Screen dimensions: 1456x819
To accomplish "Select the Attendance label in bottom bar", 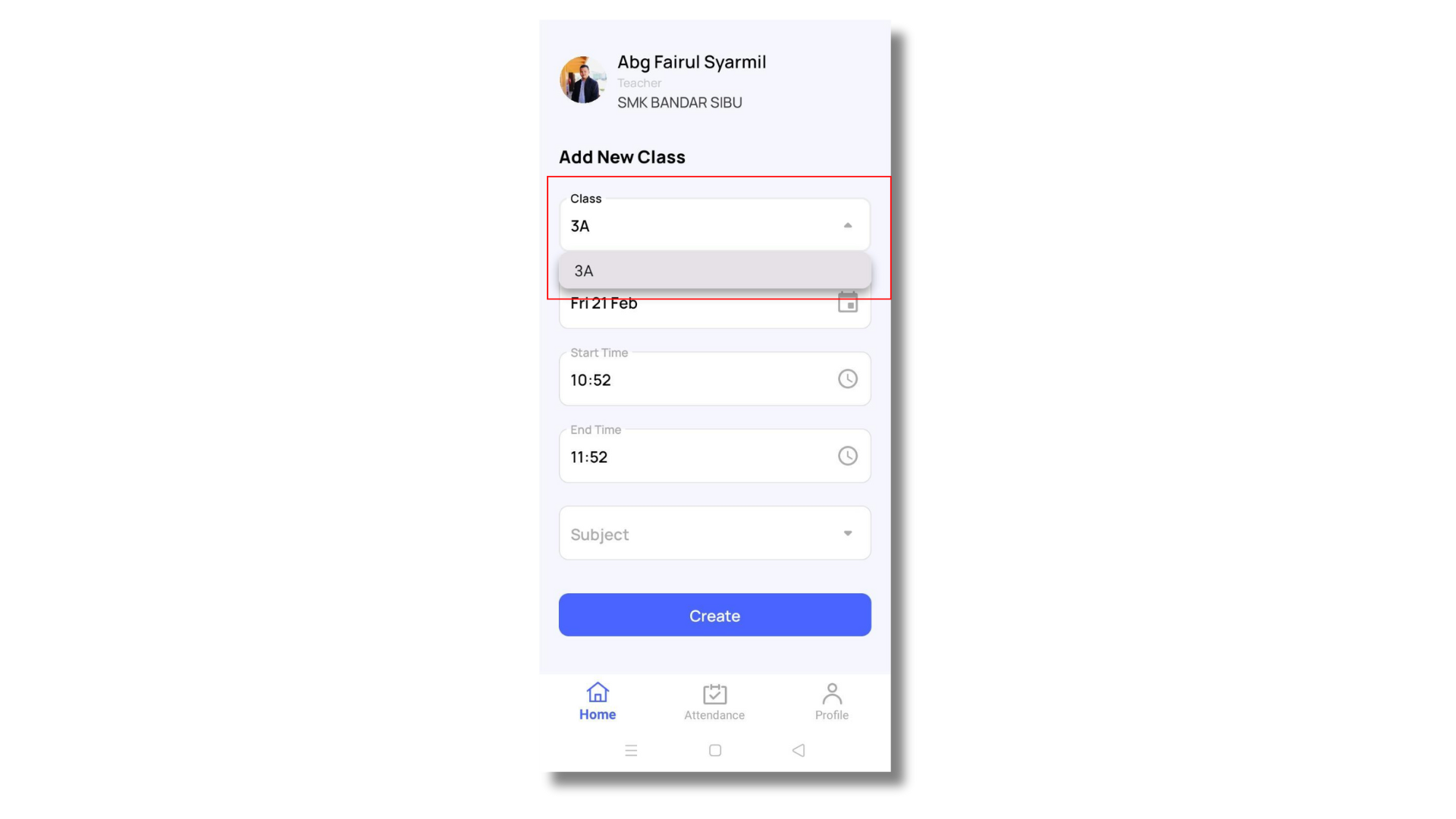I will (x=714, y=715).
